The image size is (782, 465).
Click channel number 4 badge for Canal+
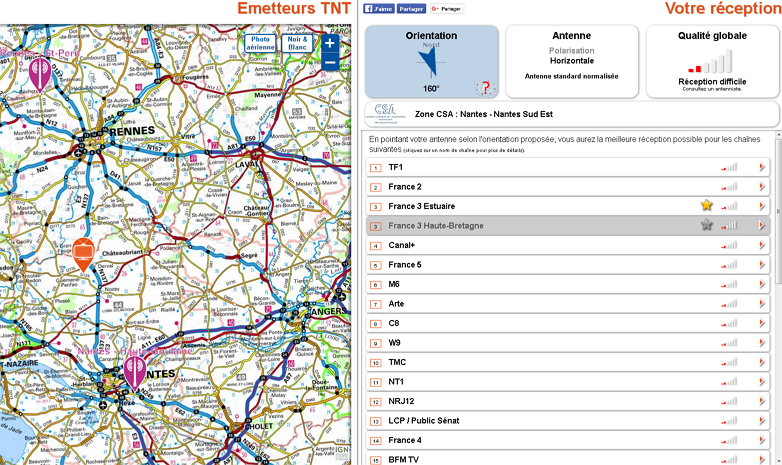(376, 246)
